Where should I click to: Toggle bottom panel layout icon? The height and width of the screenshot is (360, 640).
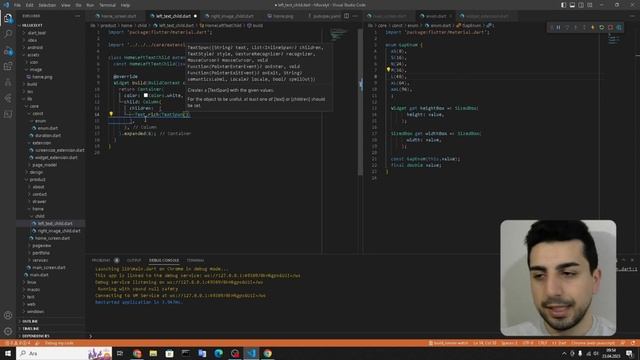[572, 5]
